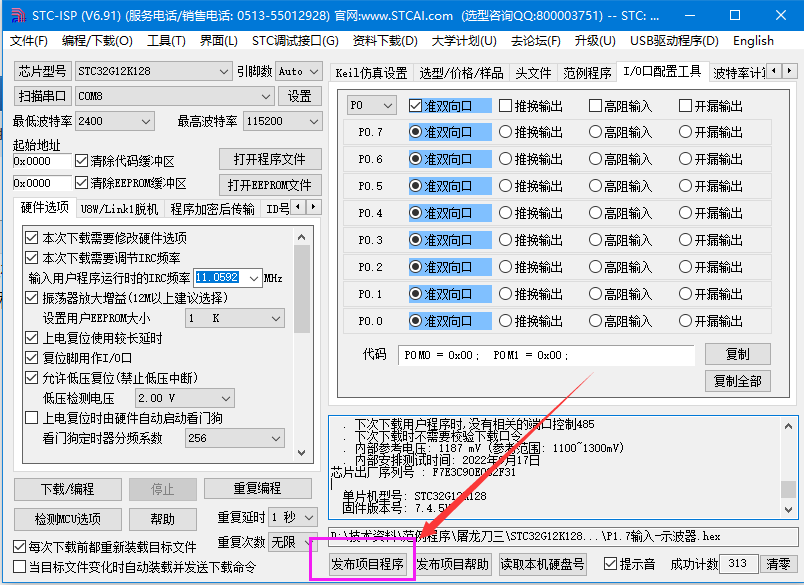
Task: Open the 工具(T) menu
Action: 166,41
